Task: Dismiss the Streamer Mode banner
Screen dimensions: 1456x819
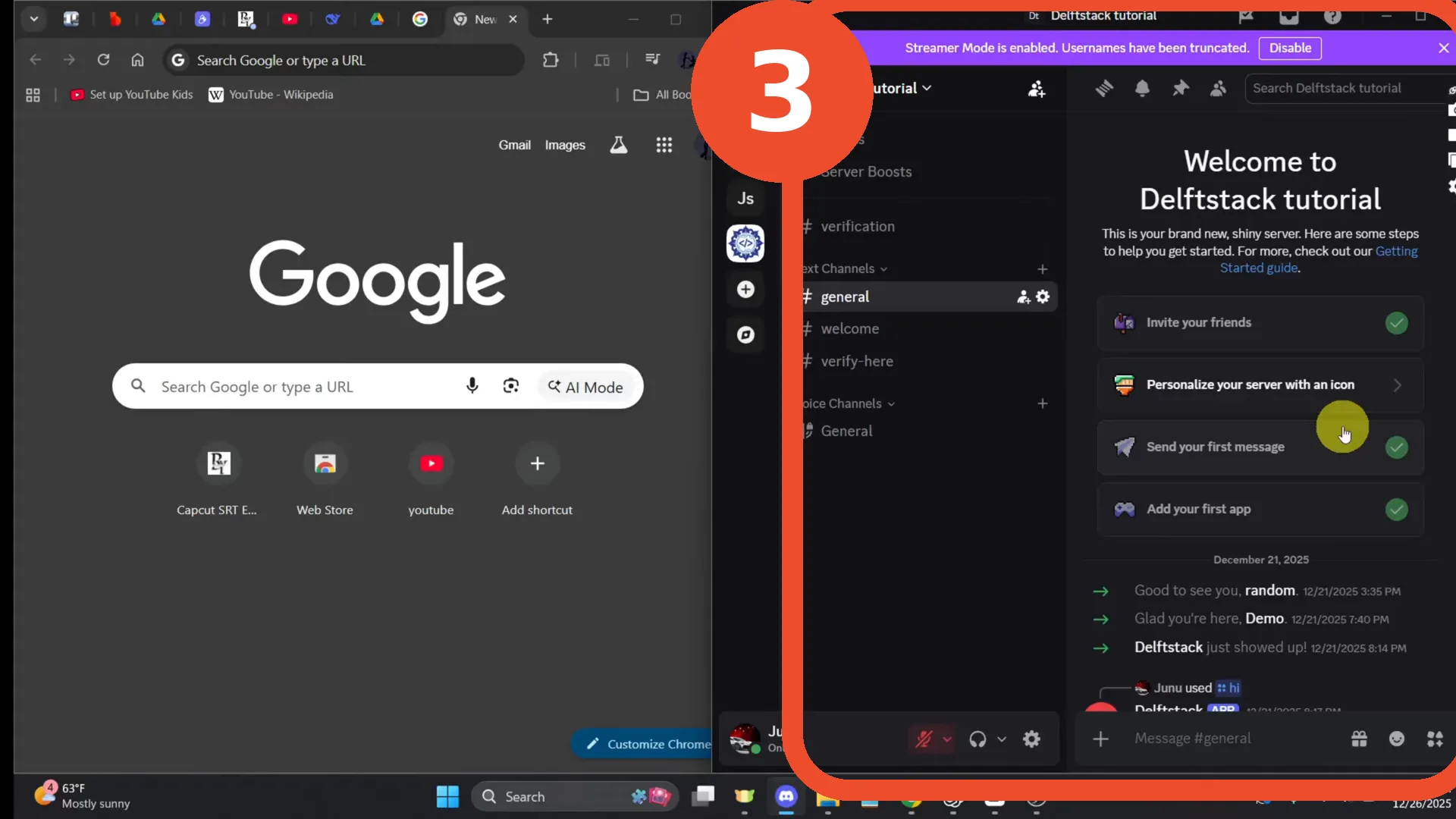Action: click(1443, 48)
